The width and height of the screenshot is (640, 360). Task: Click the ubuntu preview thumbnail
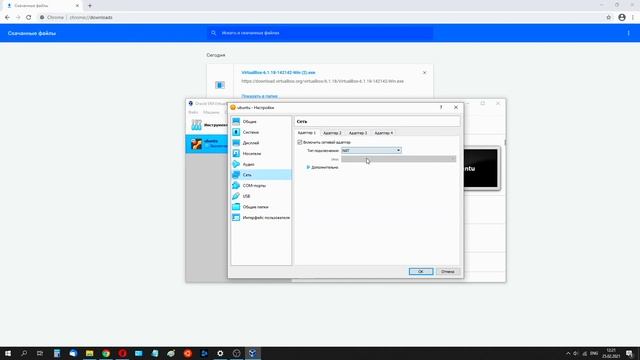(x=481, y=168)
